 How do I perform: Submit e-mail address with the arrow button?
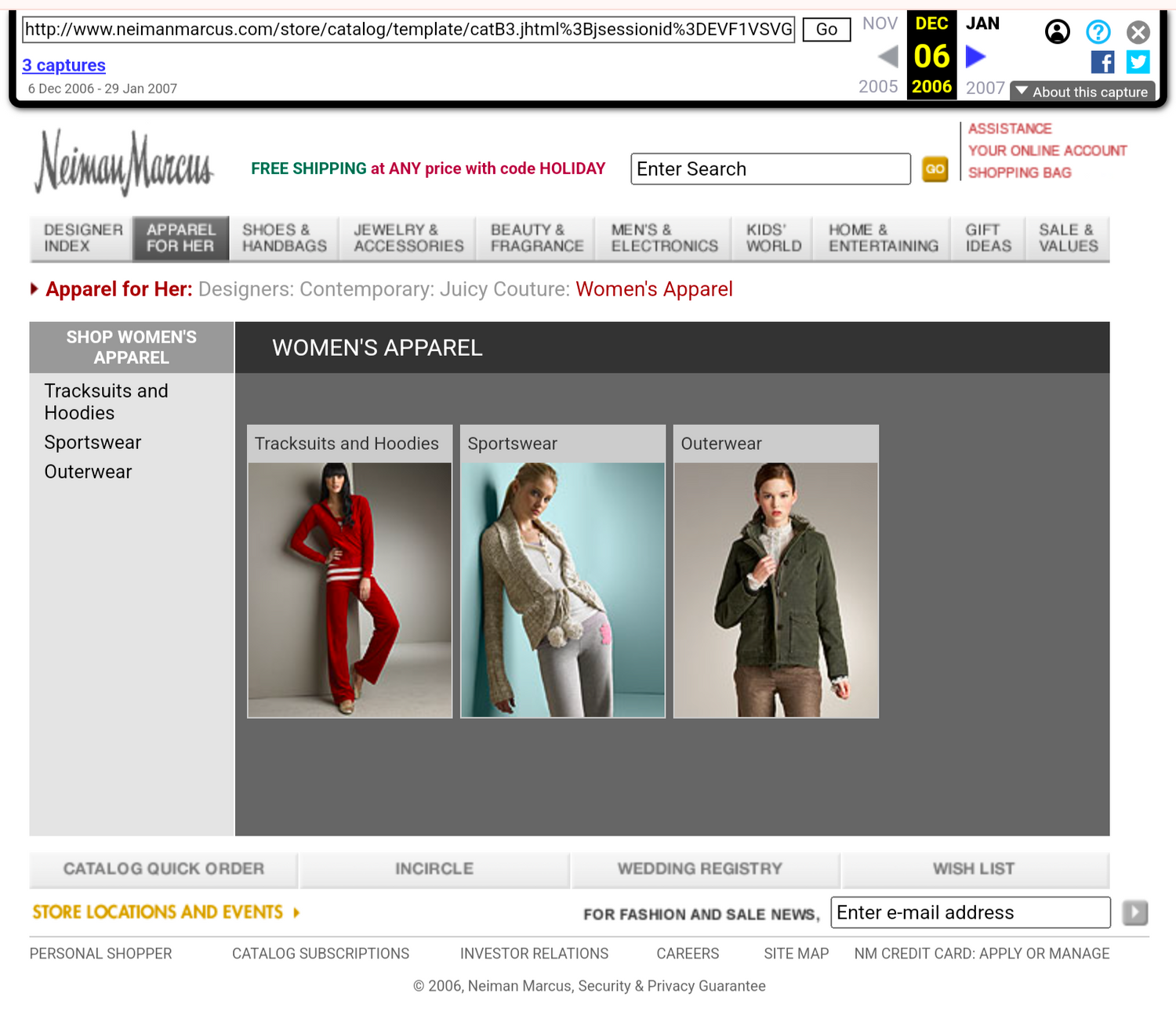pos(1135,912)
